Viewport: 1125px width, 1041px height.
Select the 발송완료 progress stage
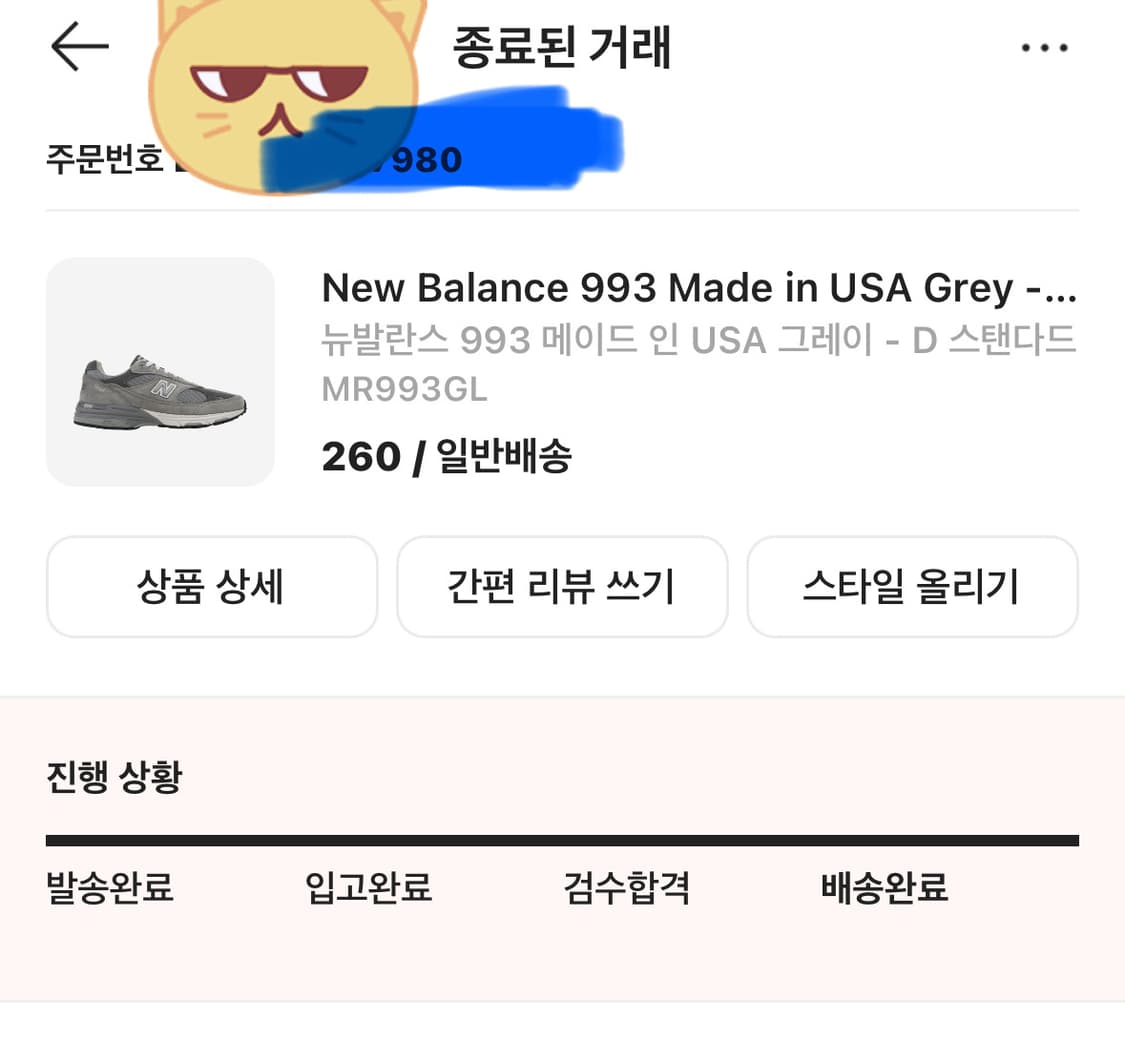coord(109,888)
